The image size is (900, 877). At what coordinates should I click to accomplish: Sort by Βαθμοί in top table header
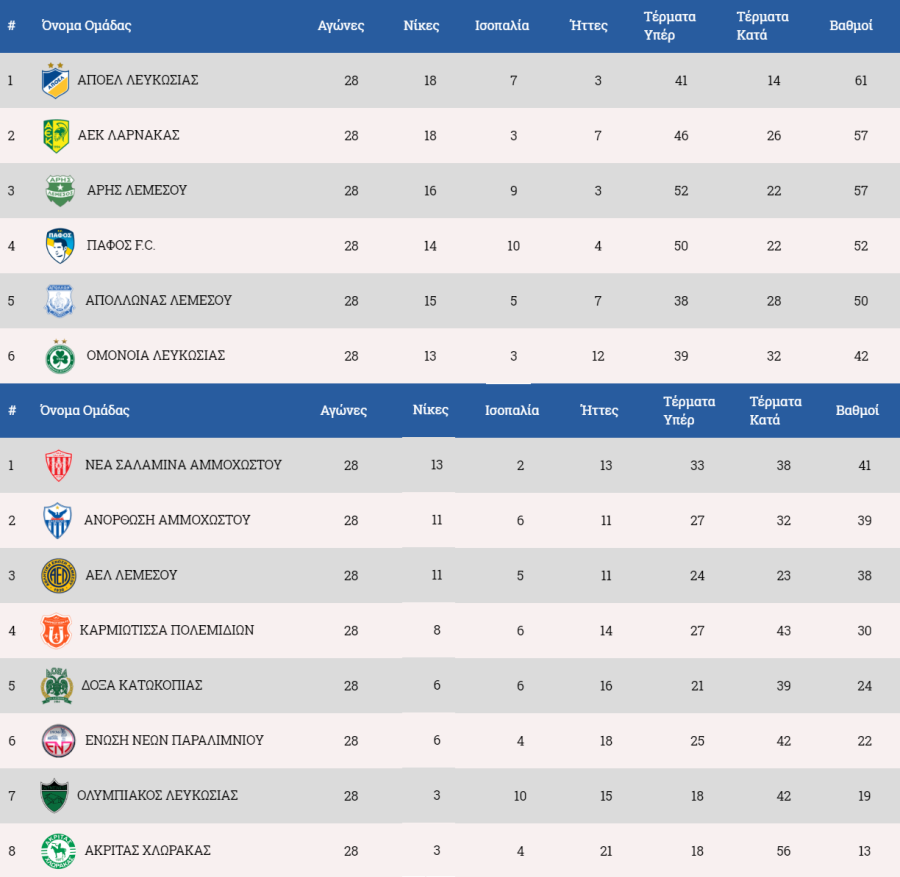(x=851, y=26)
